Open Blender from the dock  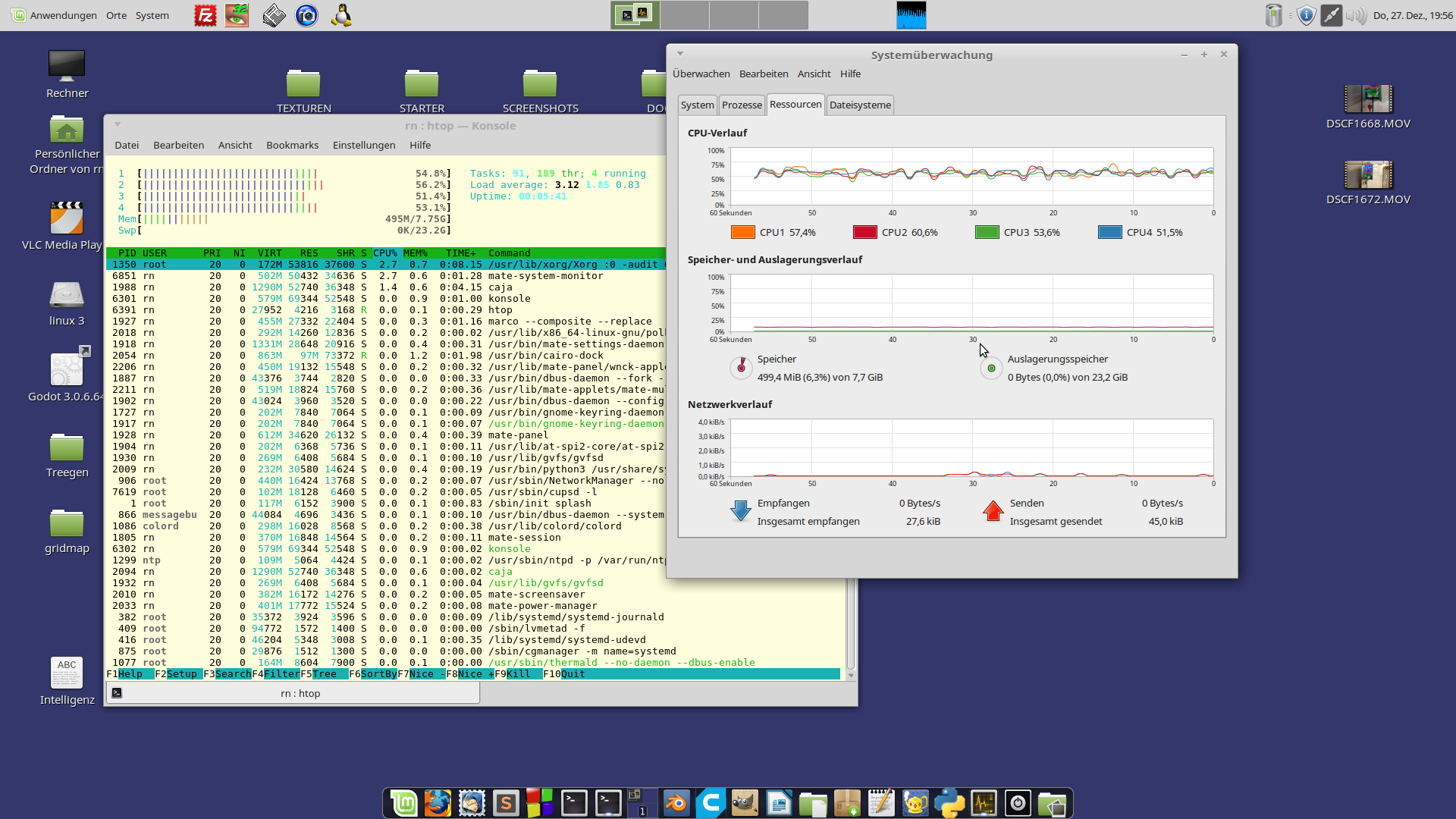pos(676,803)
